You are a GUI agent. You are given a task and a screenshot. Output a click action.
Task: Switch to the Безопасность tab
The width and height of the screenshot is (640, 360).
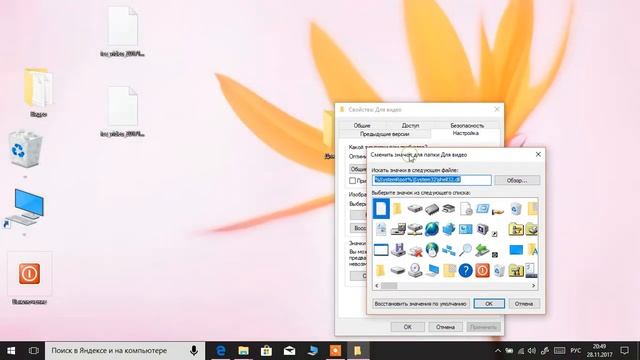tap(467, 125)
